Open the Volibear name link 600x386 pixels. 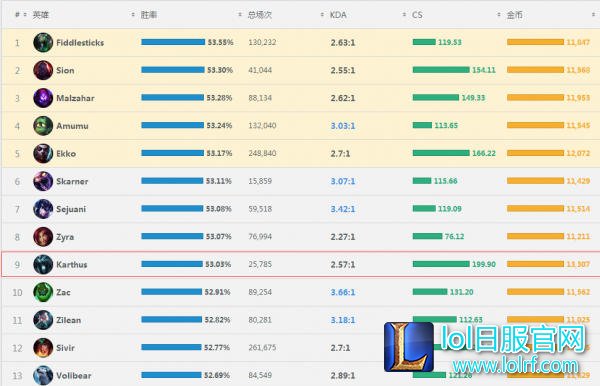pos(73,376)
